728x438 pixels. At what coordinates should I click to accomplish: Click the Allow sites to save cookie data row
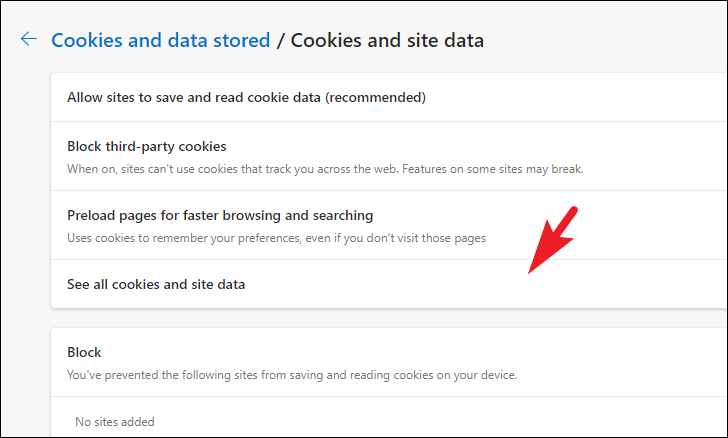point(389,97)
